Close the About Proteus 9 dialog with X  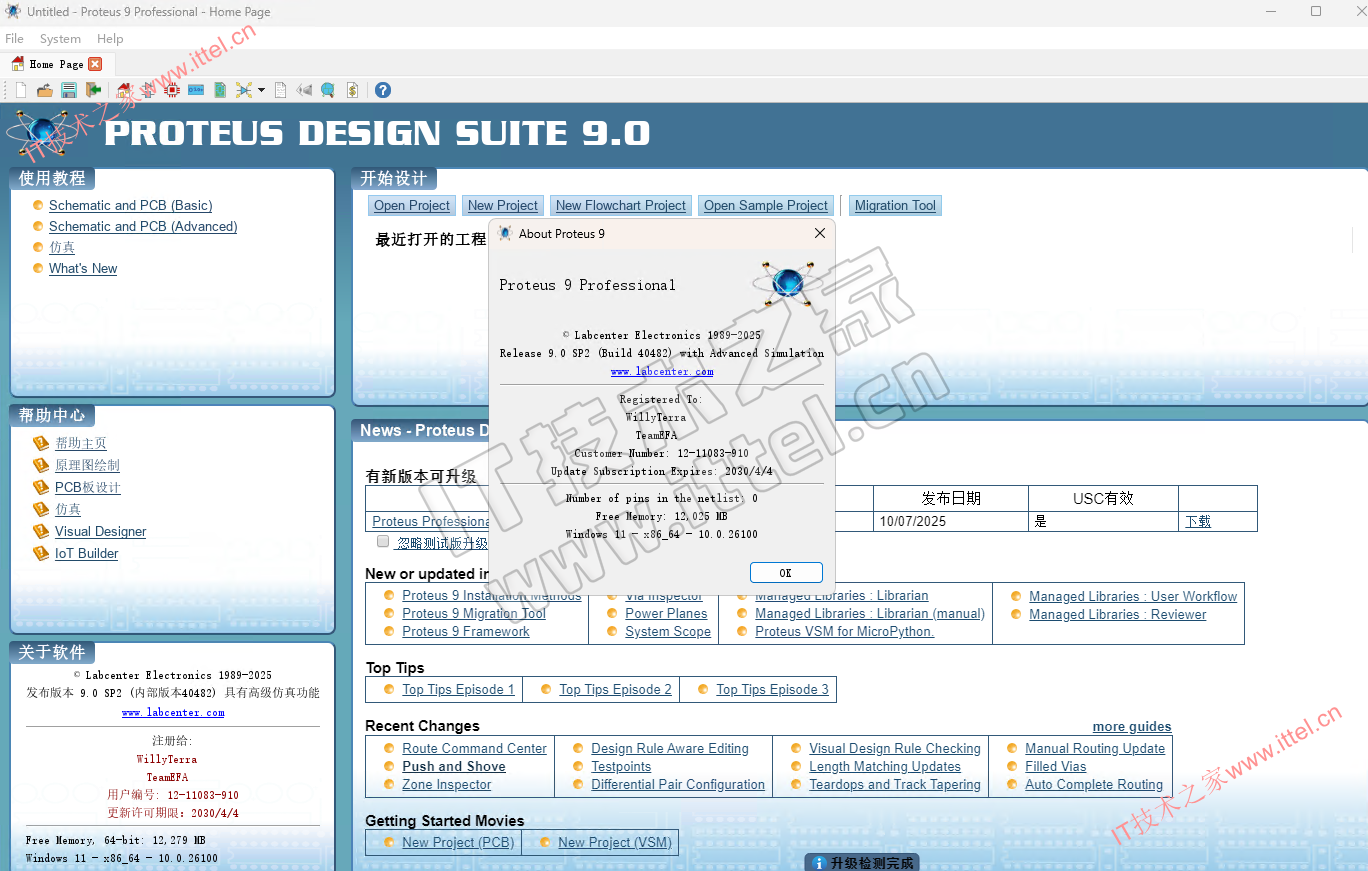point(820,233)
